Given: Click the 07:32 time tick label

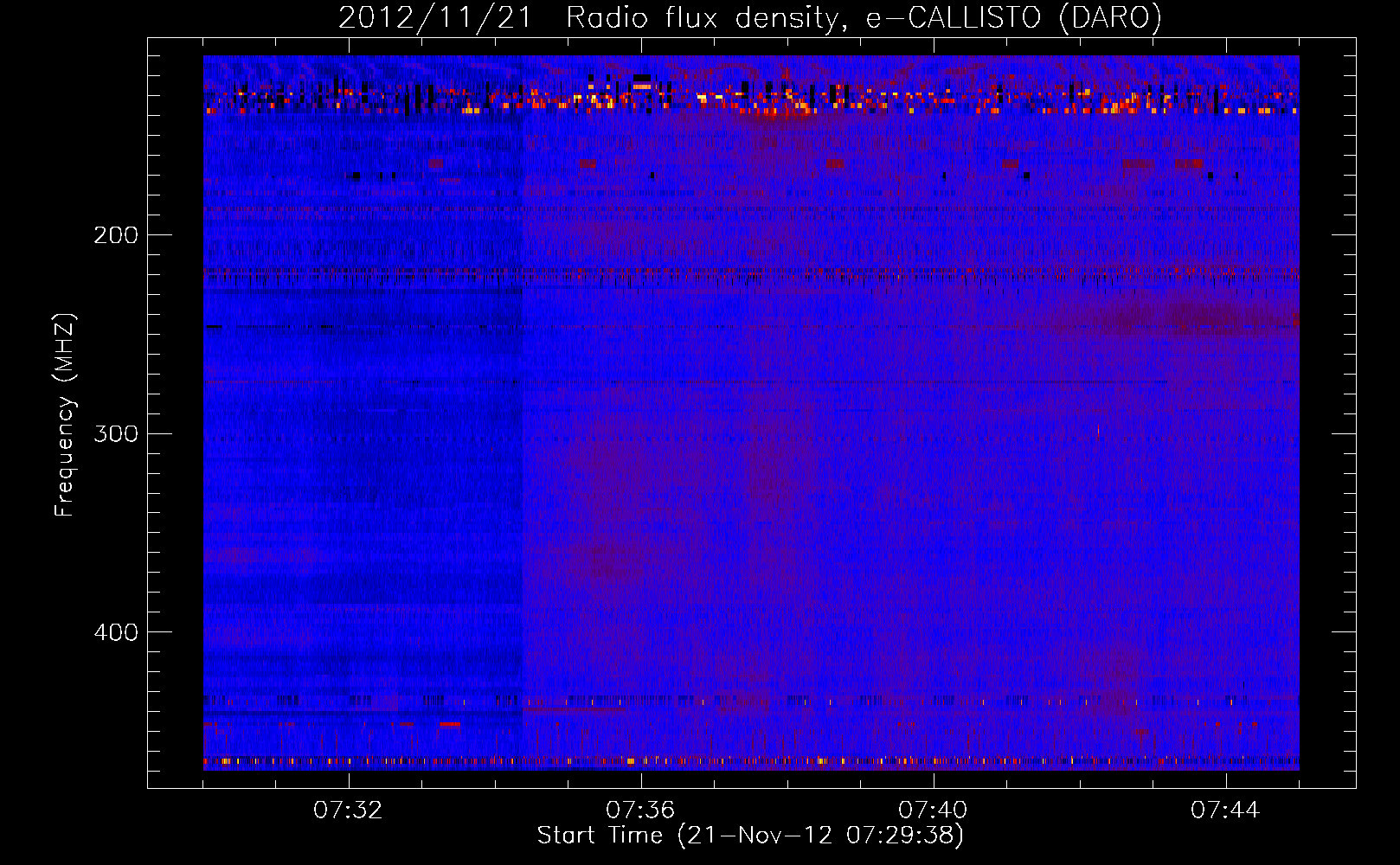Looking at the screenshot, I should pos(348,811).
